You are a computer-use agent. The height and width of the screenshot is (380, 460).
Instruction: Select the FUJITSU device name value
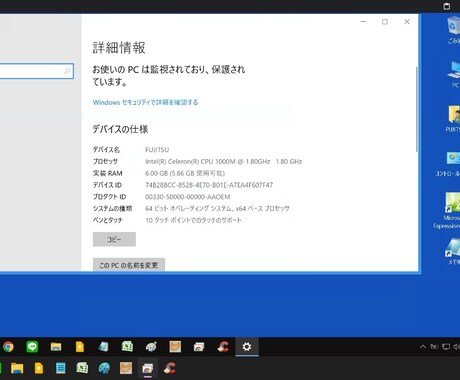coord(157,150)
